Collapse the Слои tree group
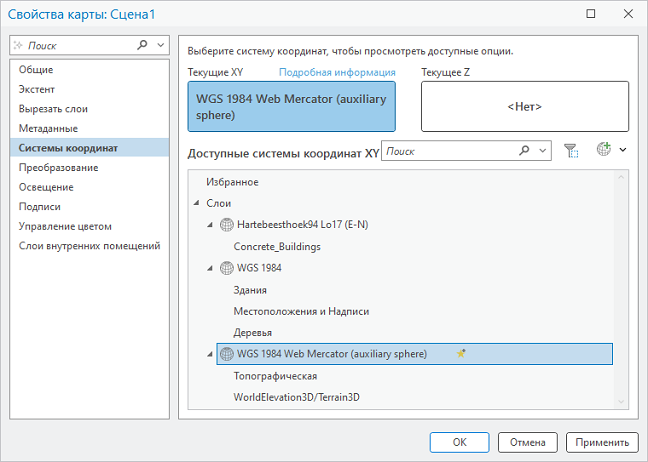 click(197, 203)
